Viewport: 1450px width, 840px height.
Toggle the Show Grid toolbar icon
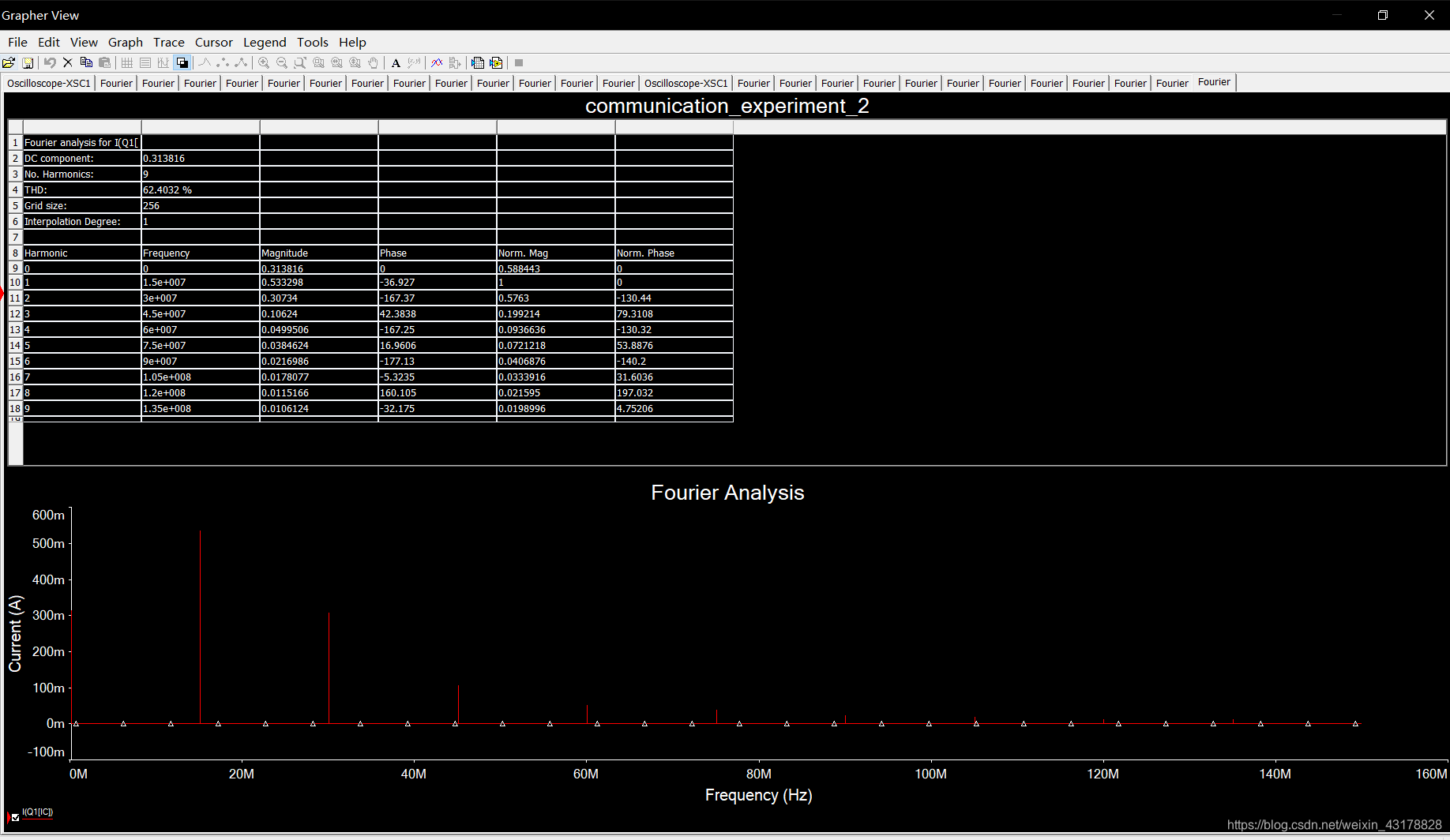coord(126,63)
